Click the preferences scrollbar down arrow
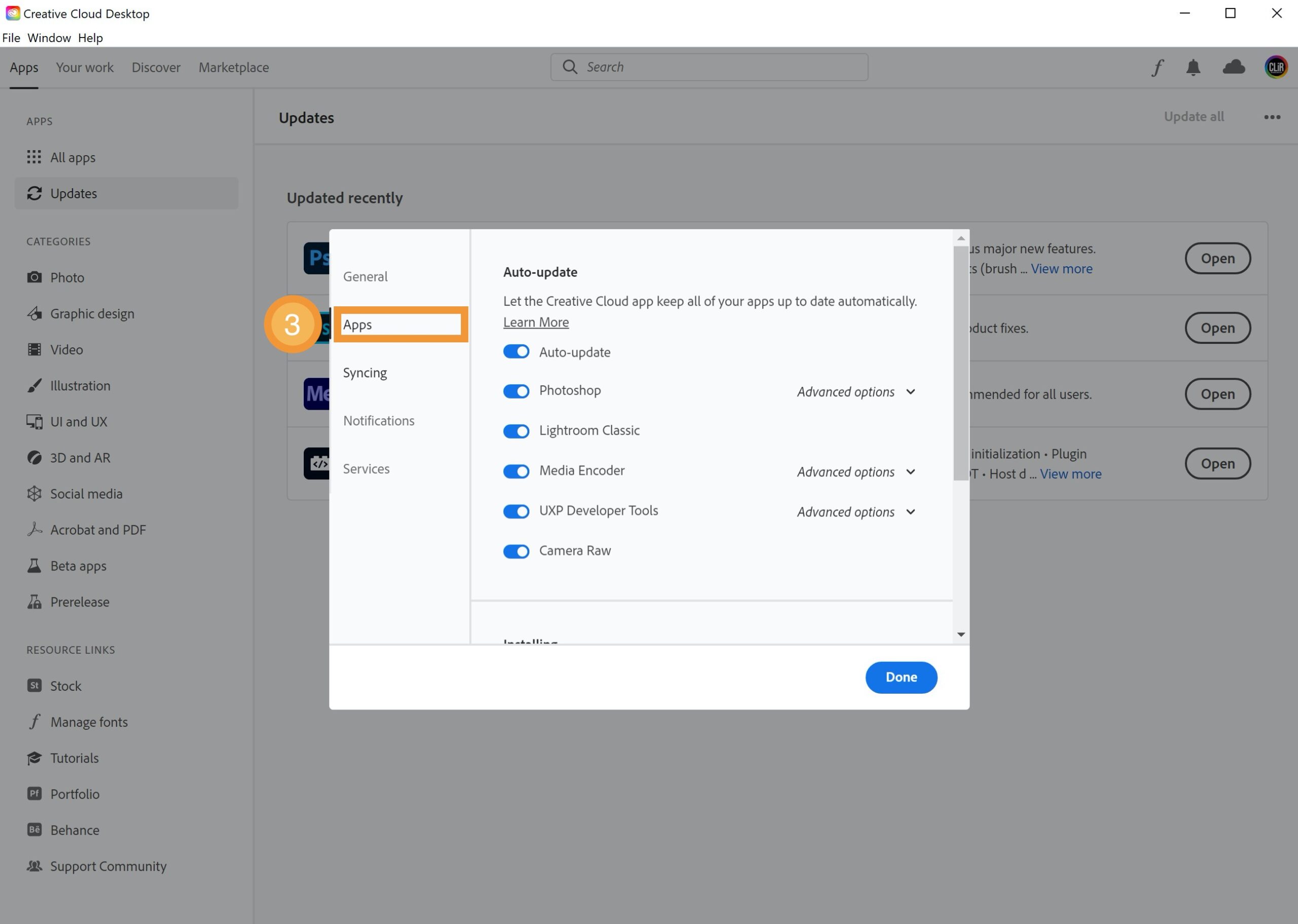 coord(961,634)
